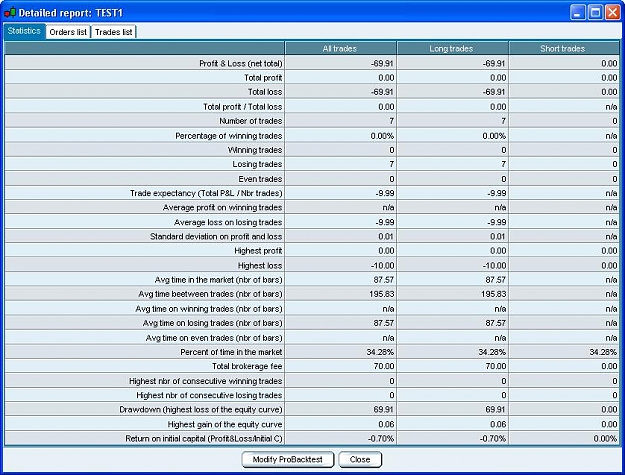
Task: Click Long trades Drawdown value 69.91
Action: tap(495, 410)
